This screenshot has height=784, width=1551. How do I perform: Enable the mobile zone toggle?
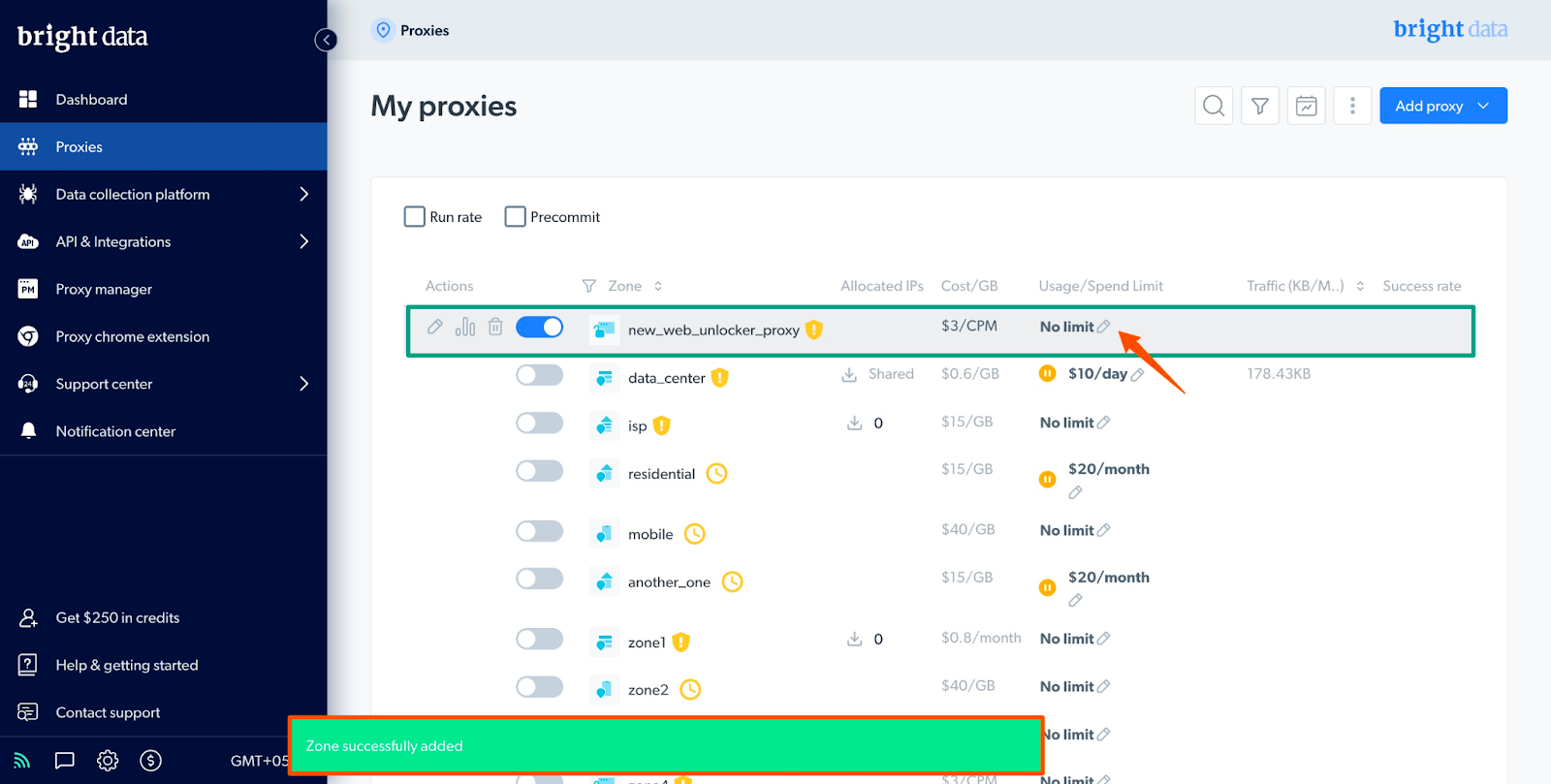(539, 531)
